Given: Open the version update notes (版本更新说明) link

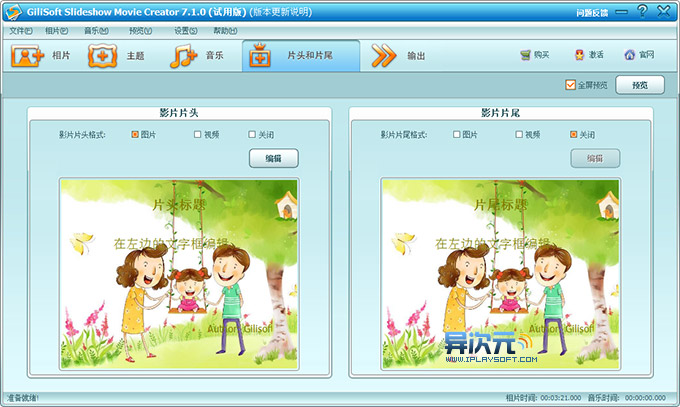Looking at the screenshot, I should (281, 12).
